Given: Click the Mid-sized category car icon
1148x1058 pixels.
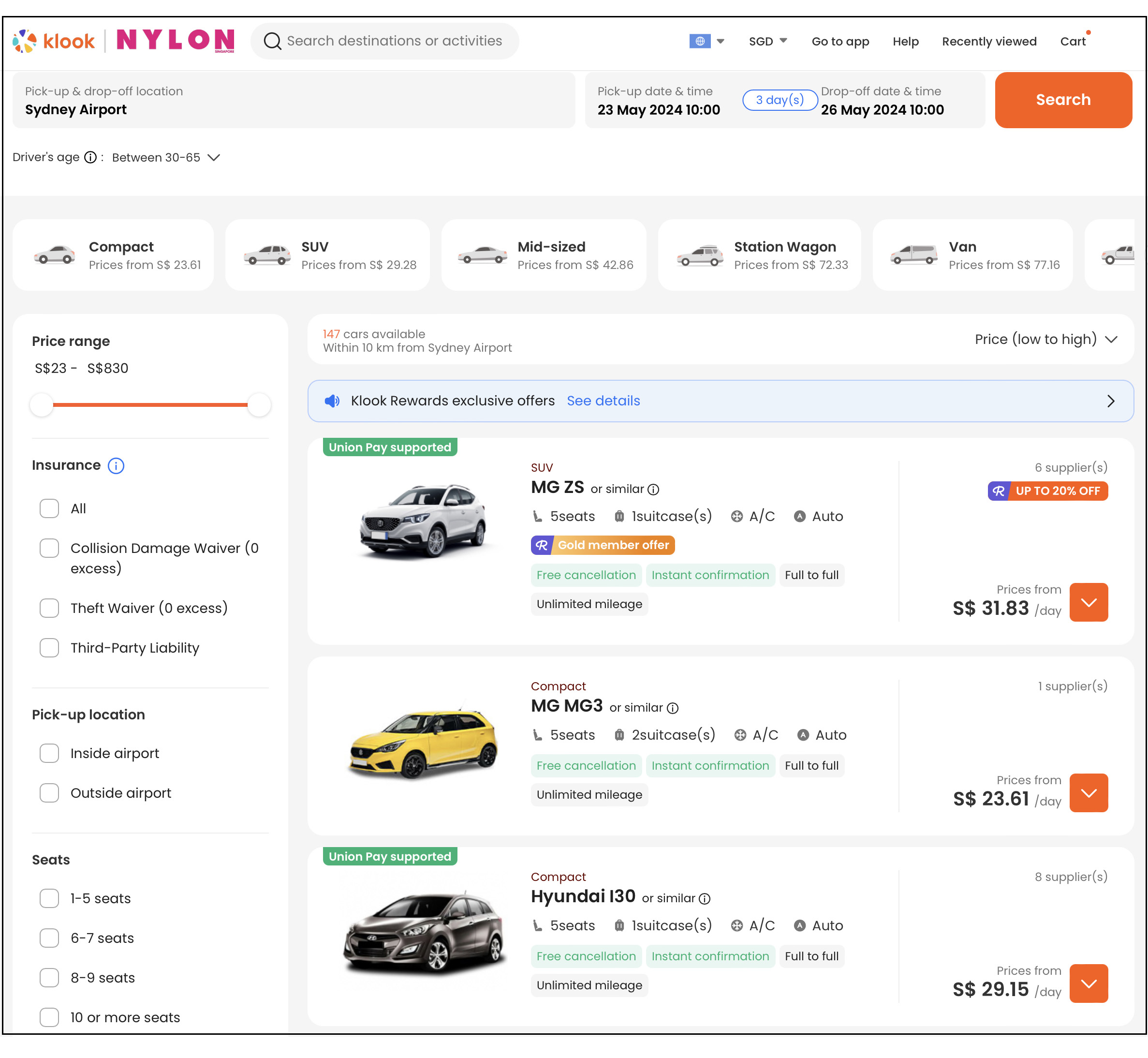Looking at the screenshot, I should pos(483,255).
